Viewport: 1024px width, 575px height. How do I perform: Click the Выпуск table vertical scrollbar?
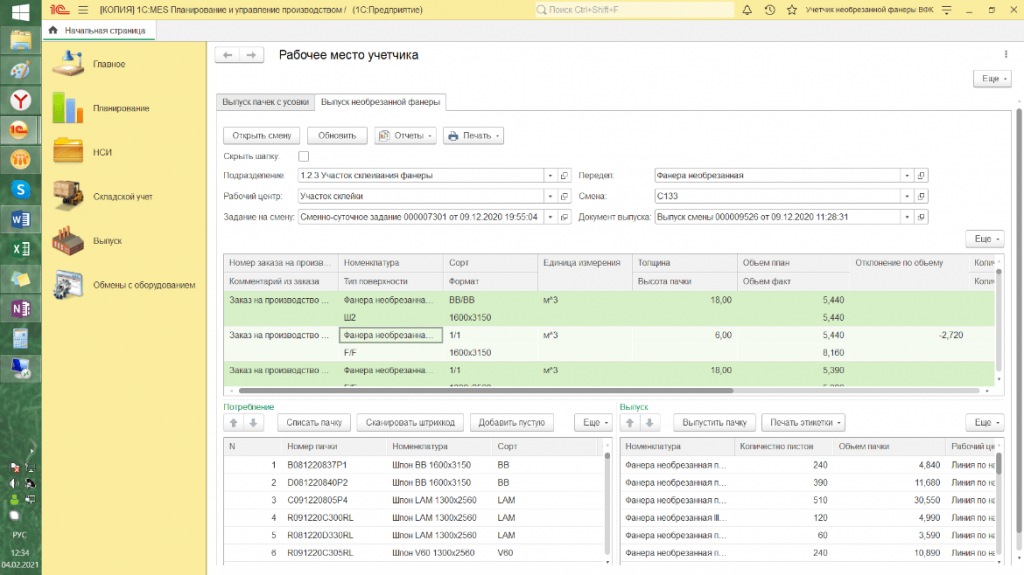point(999,463)
